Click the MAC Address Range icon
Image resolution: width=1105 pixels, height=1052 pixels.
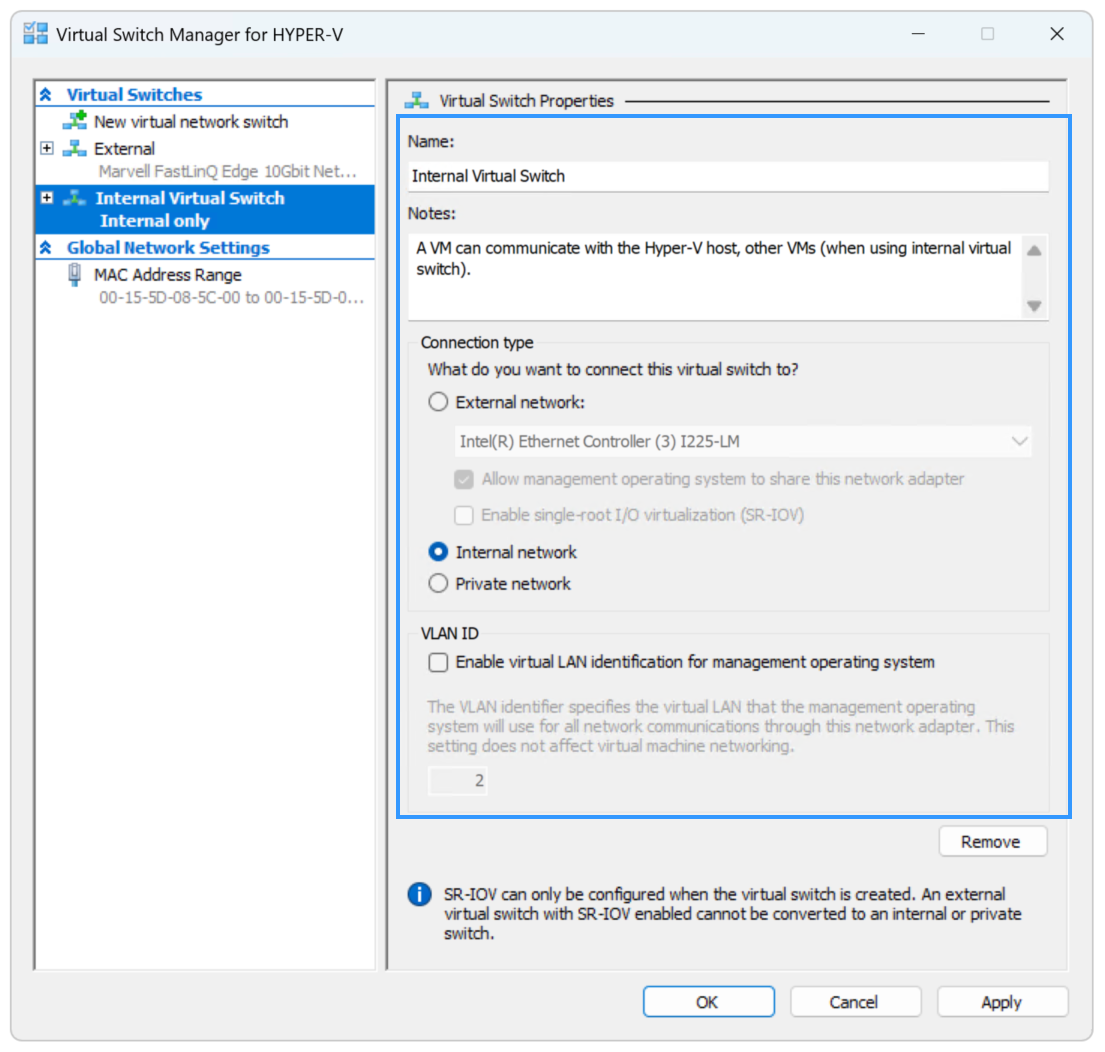tap(73, 275)
